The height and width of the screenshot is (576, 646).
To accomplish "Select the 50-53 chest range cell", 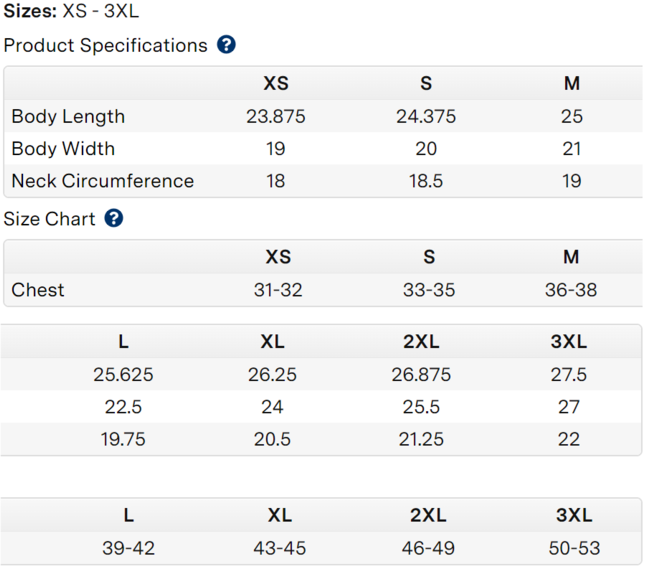I will (575, 549).
